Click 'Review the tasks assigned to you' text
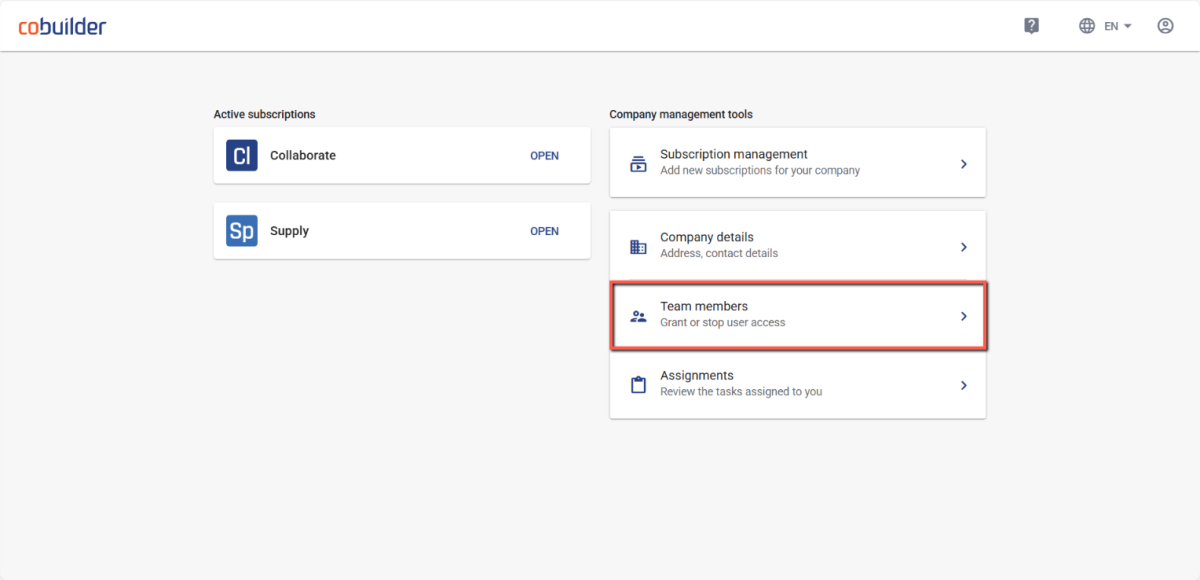The width and height of the screenshot is (1200, 580). click(741, 392)
